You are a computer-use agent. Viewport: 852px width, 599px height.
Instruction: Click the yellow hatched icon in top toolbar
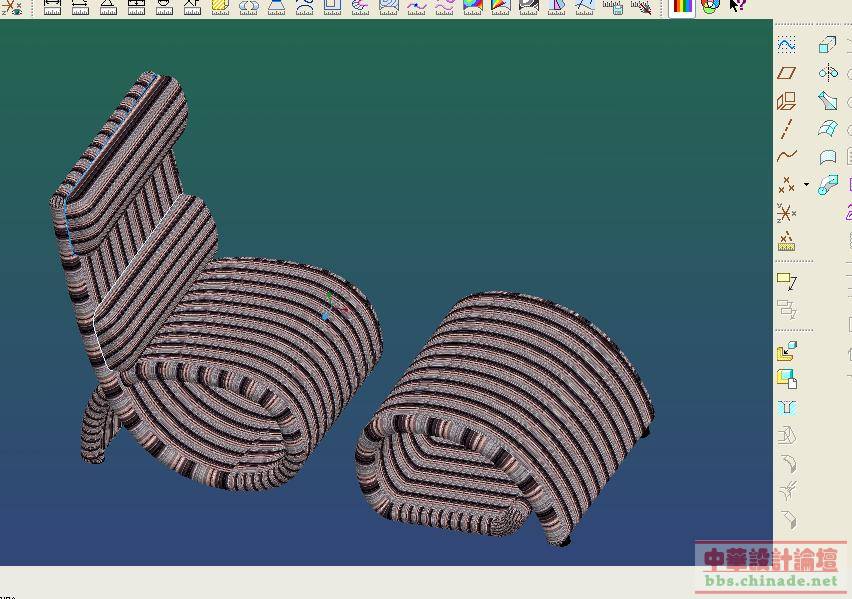[x=220, y=7]
